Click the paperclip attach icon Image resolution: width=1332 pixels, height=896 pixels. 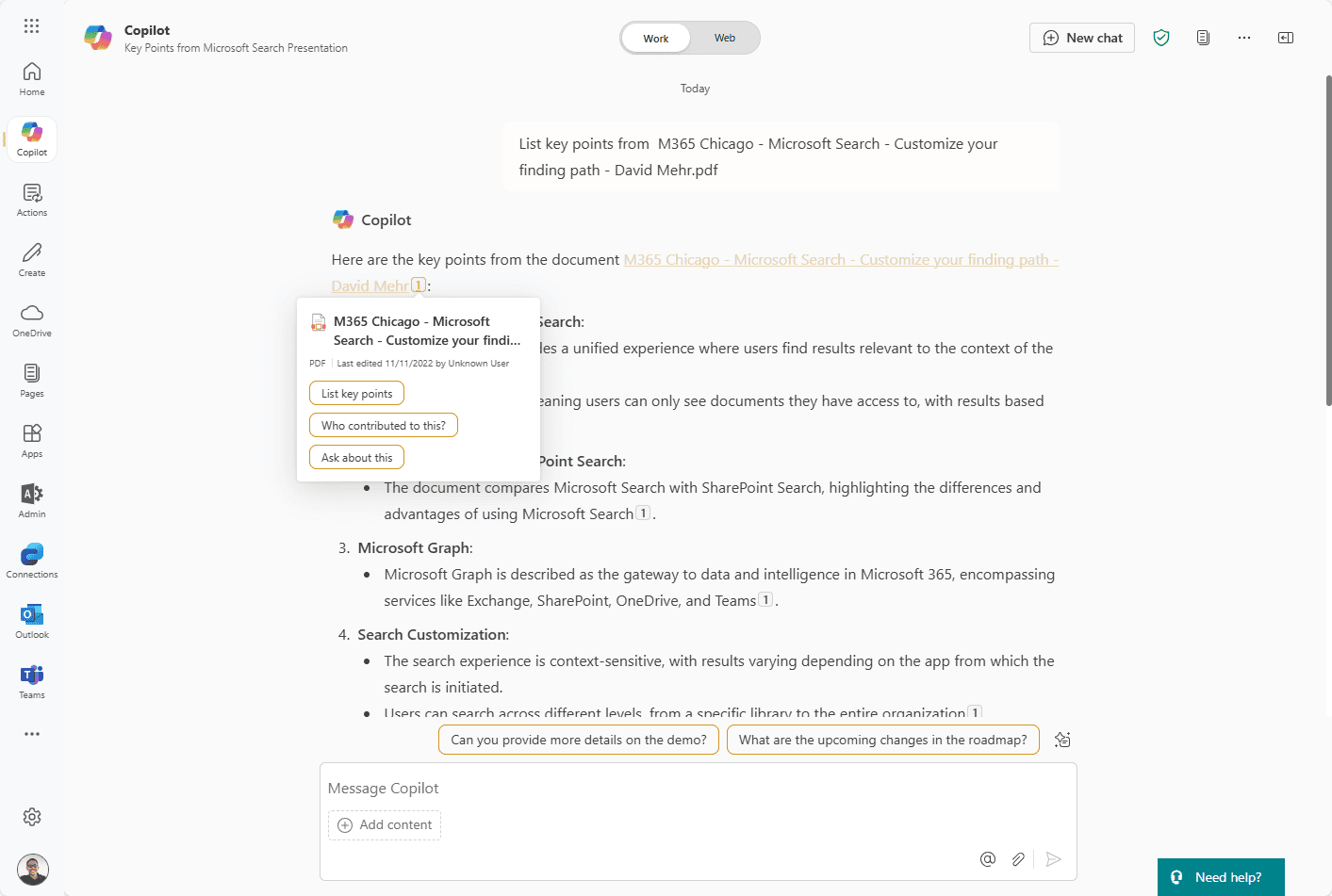pyautogui.click(x=1018, y=859)
